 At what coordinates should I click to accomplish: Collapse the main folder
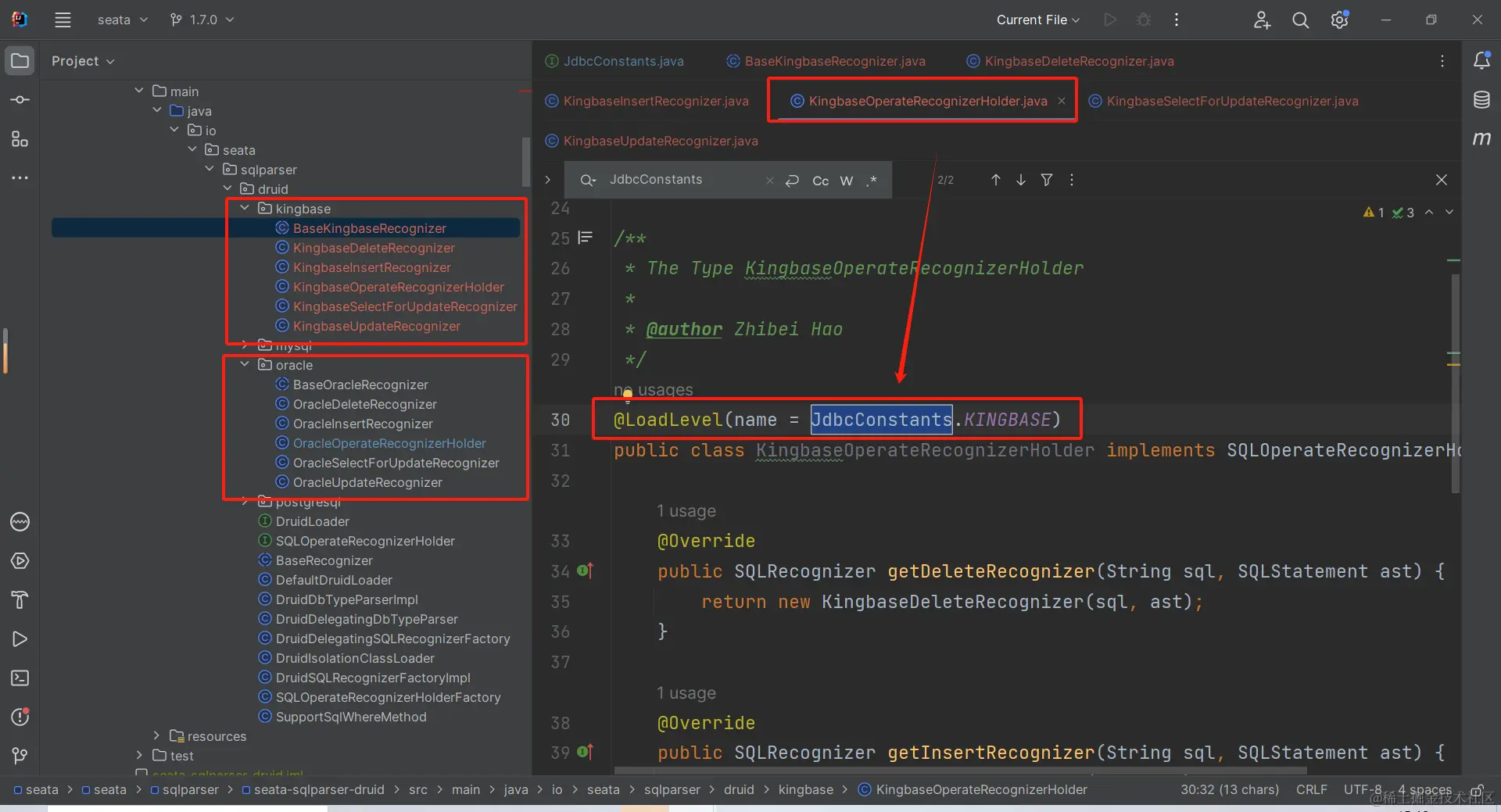[x=139, y=91]
